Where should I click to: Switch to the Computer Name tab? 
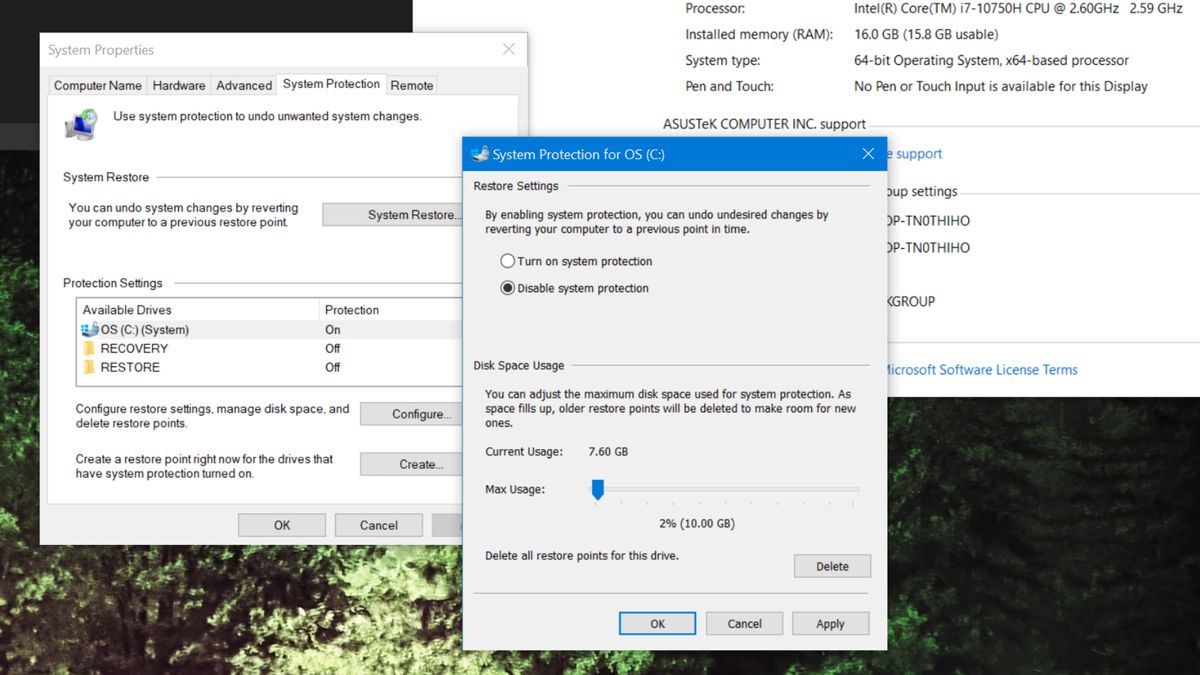point(97,85)
